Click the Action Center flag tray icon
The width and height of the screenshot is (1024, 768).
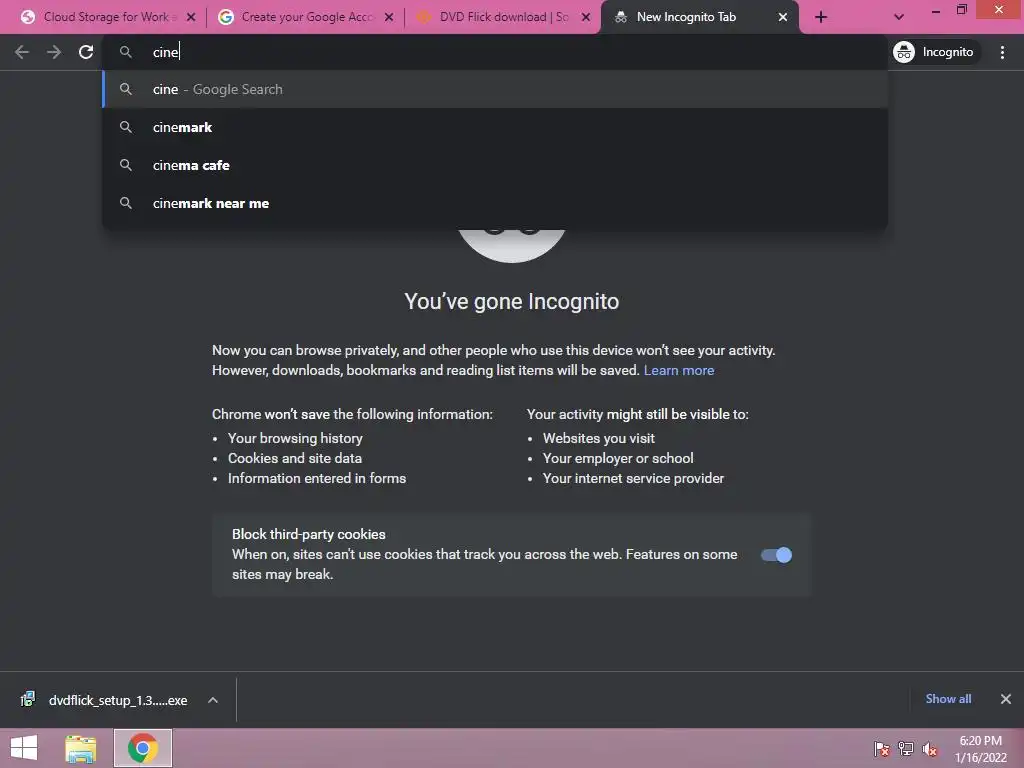tap(881, 749)
